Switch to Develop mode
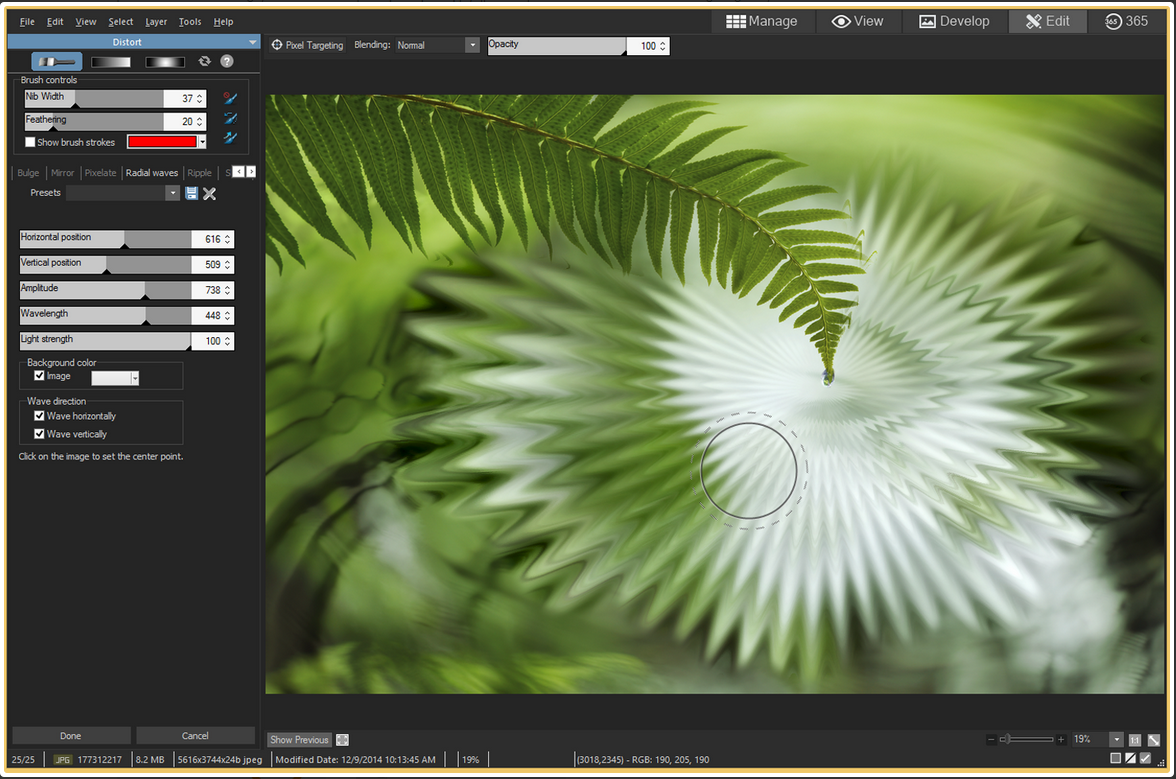1176x779 pixels. click(954, 21)
